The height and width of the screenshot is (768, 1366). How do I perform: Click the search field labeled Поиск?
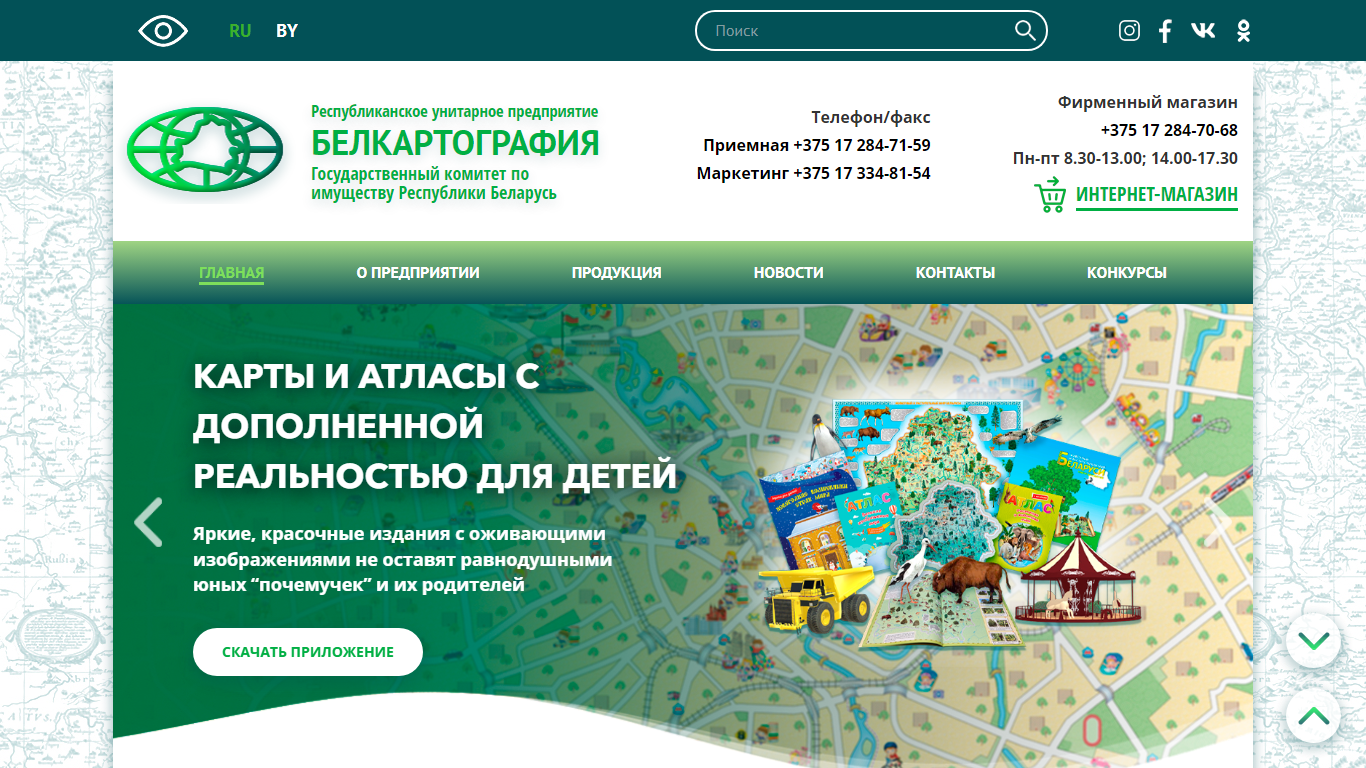tap(871, 31)
